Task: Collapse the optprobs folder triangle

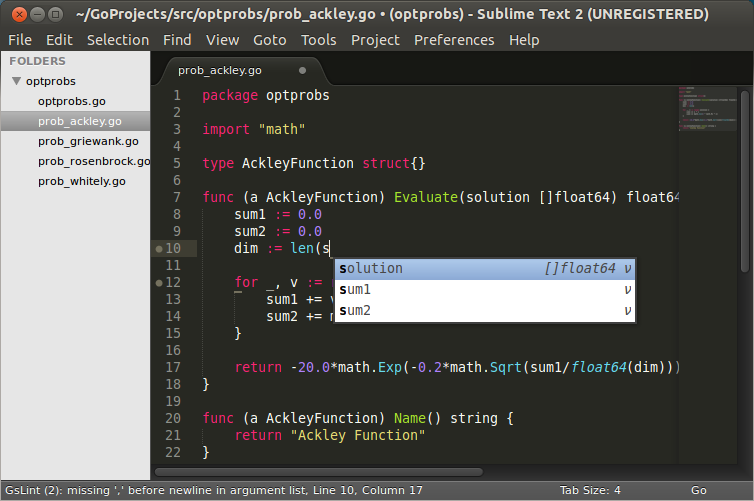Action: (x=17, y=81)
